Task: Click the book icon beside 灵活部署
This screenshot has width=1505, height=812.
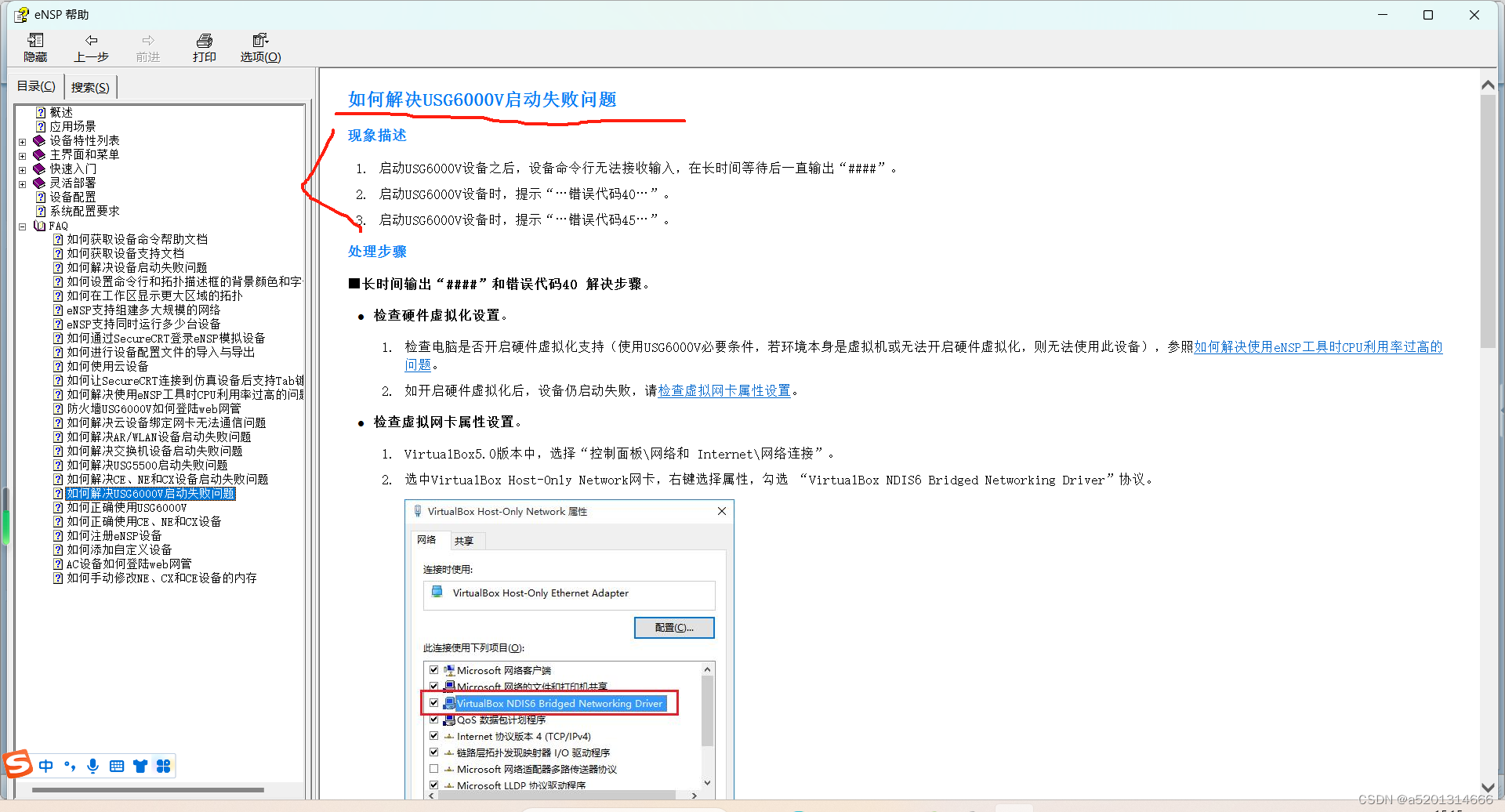Action: (x=39, y=183)
